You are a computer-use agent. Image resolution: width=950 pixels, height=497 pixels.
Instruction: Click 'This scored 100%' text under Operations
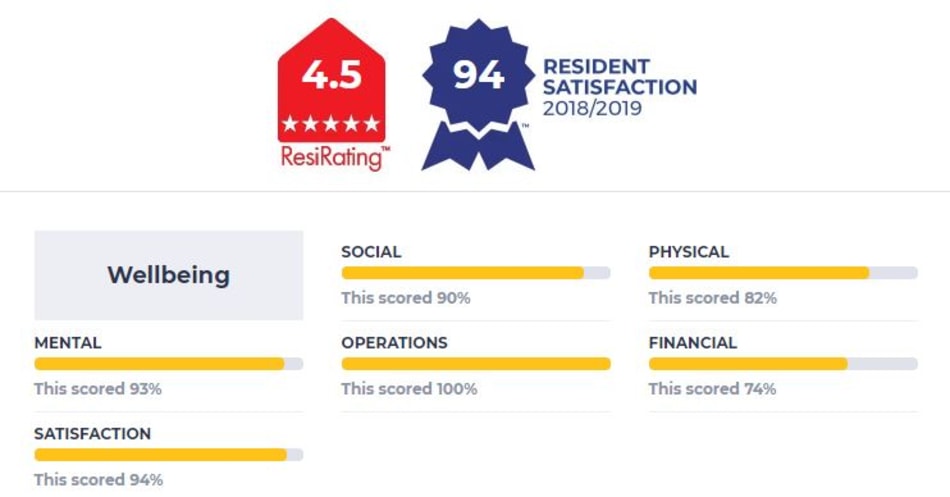pos(409,389)
